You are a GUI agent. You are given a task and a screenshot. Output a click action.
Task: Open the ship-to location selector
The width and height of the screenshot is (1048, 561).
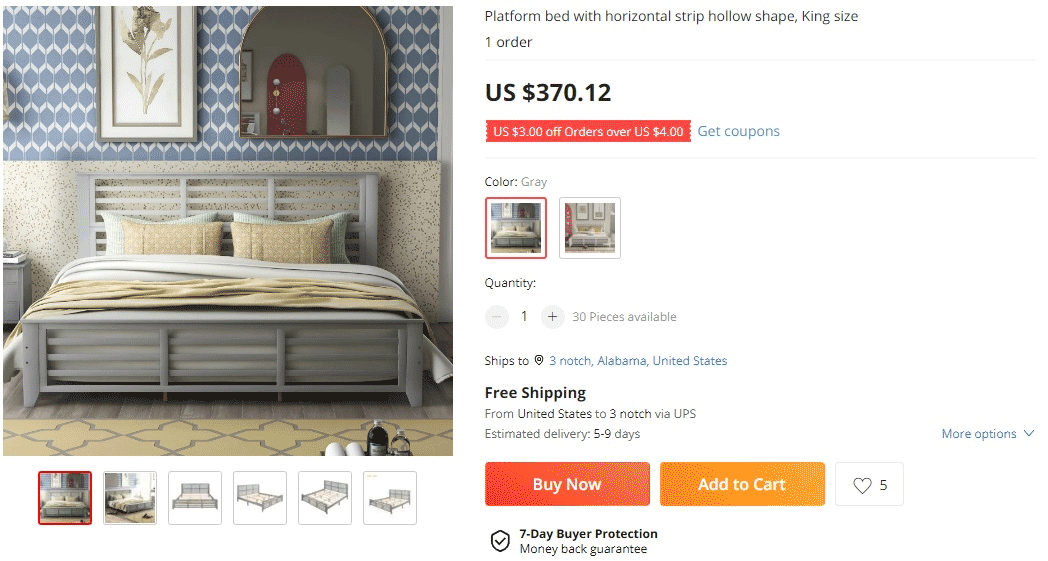[x=638, y=361]
